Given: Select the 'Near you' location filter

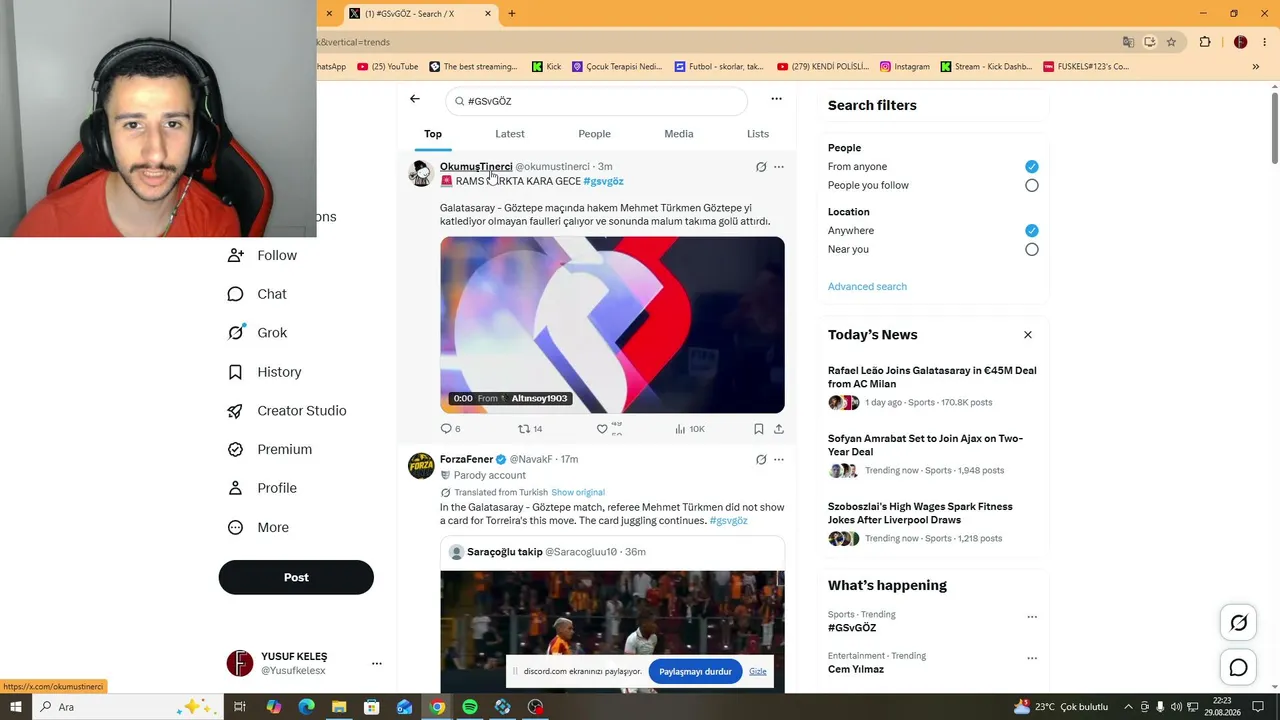Looking at the screenshot, I should pyautogui.click(x=1032, y=249).
